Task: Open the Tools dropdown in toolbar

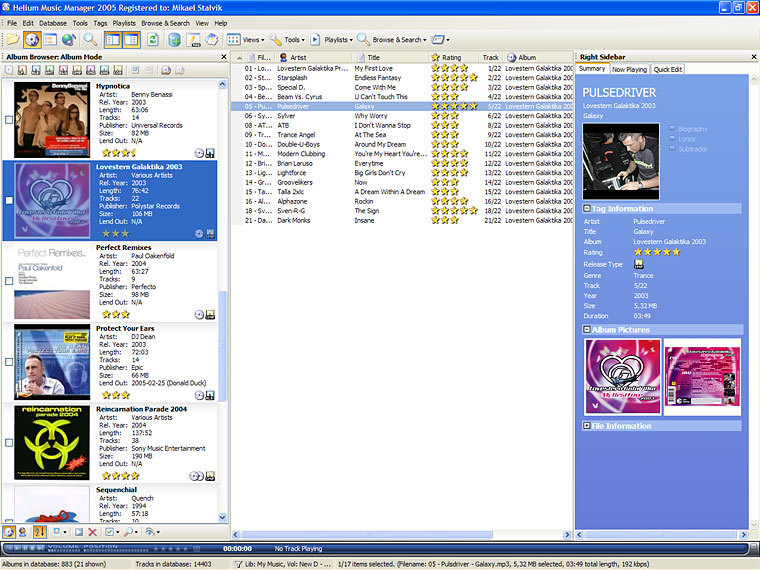Action: pyautogui.click(x=287, y=40)
